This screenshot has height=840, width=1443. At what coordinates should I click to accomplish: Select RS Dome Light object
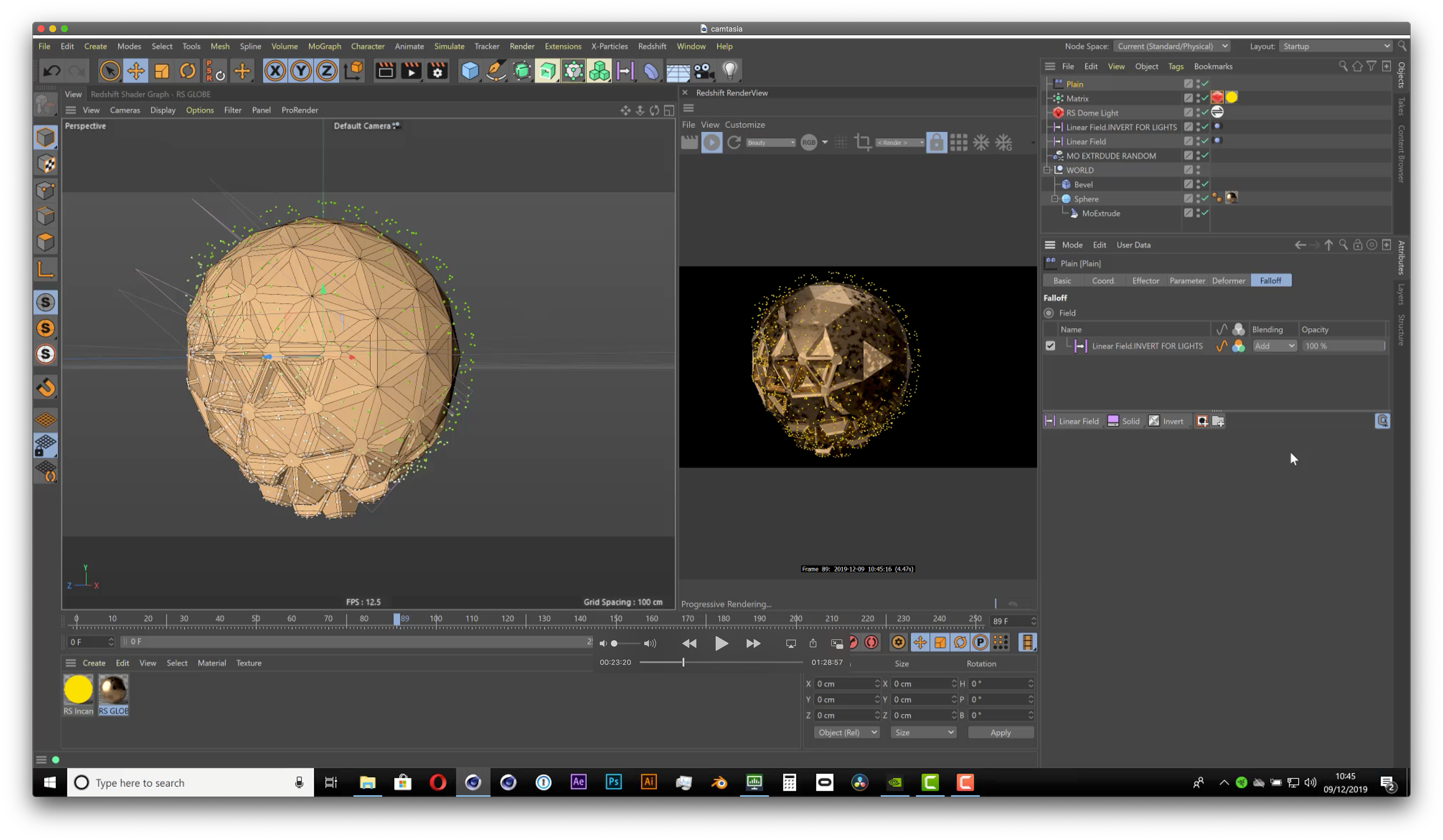click(x=1091, y=113)
